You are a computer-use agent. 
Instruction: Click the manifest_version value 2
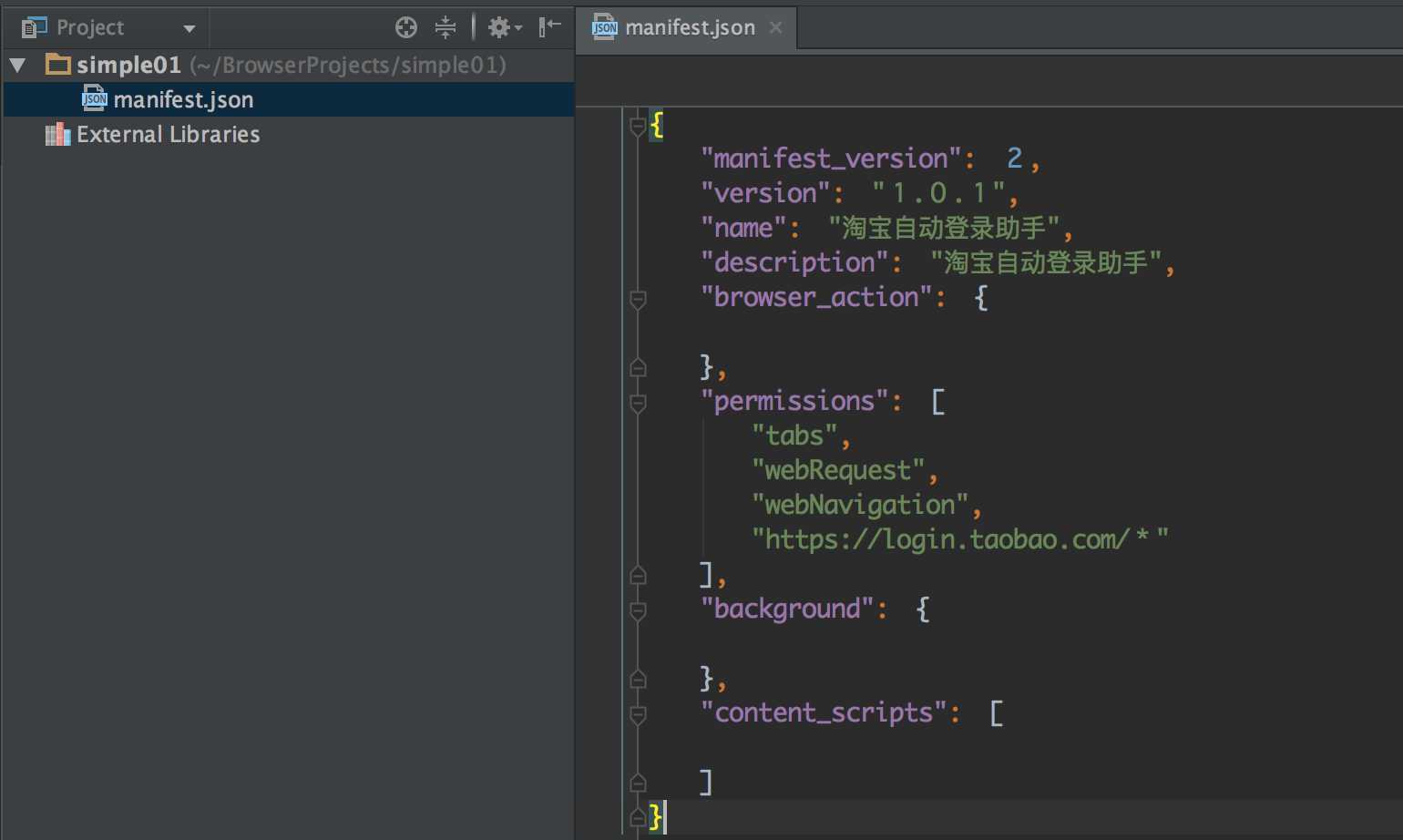click(1014, 159)
